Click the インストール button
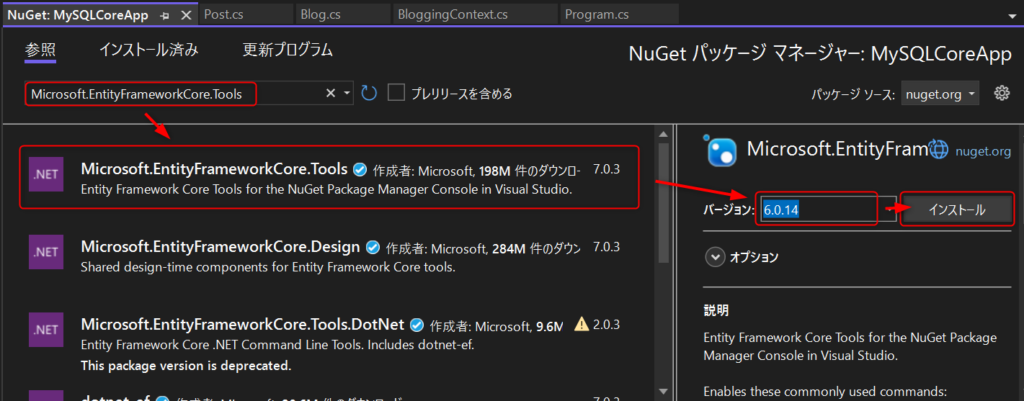Image resolution: width=1024 pixels, height=401 pixels. 957,210
